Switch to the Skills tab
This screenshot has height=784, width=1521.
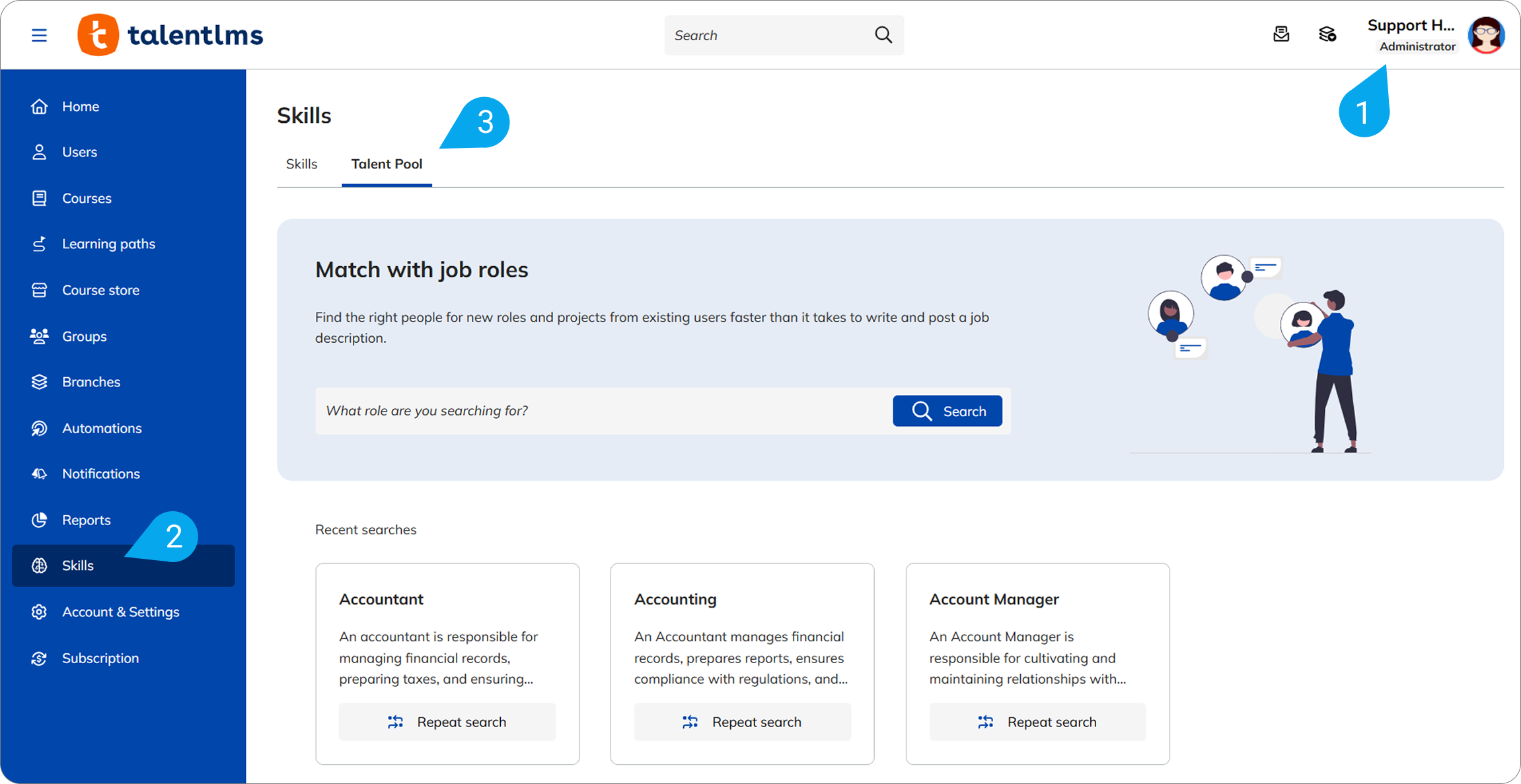point(301,164)
